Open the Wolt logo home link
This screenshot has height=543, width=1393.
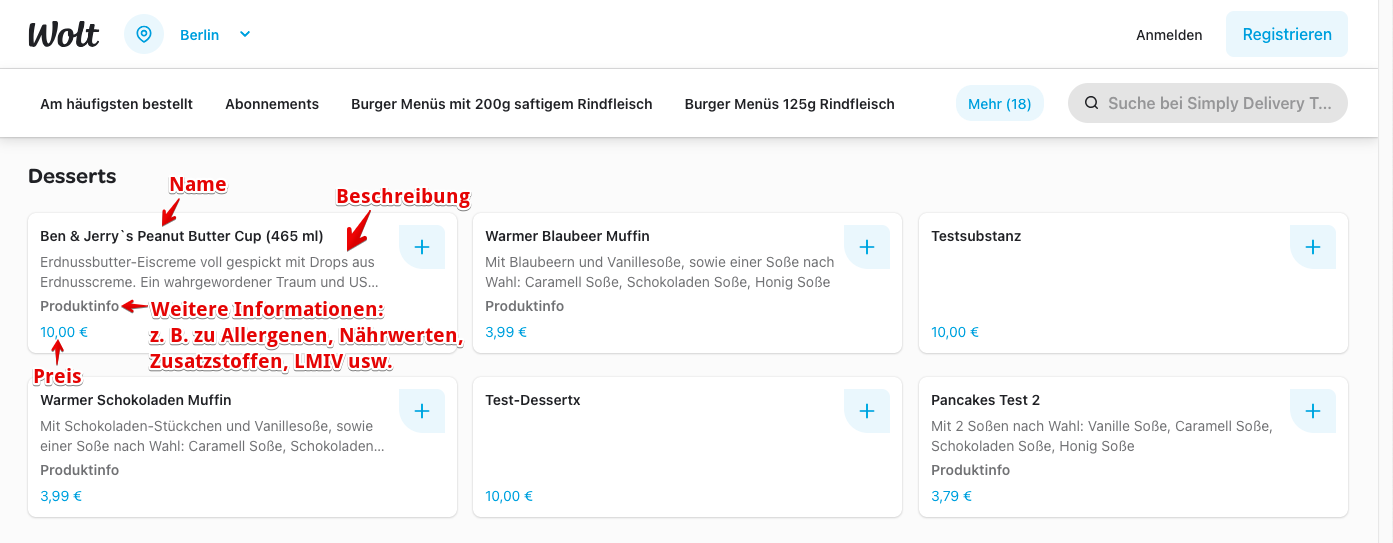coord(64,34)
